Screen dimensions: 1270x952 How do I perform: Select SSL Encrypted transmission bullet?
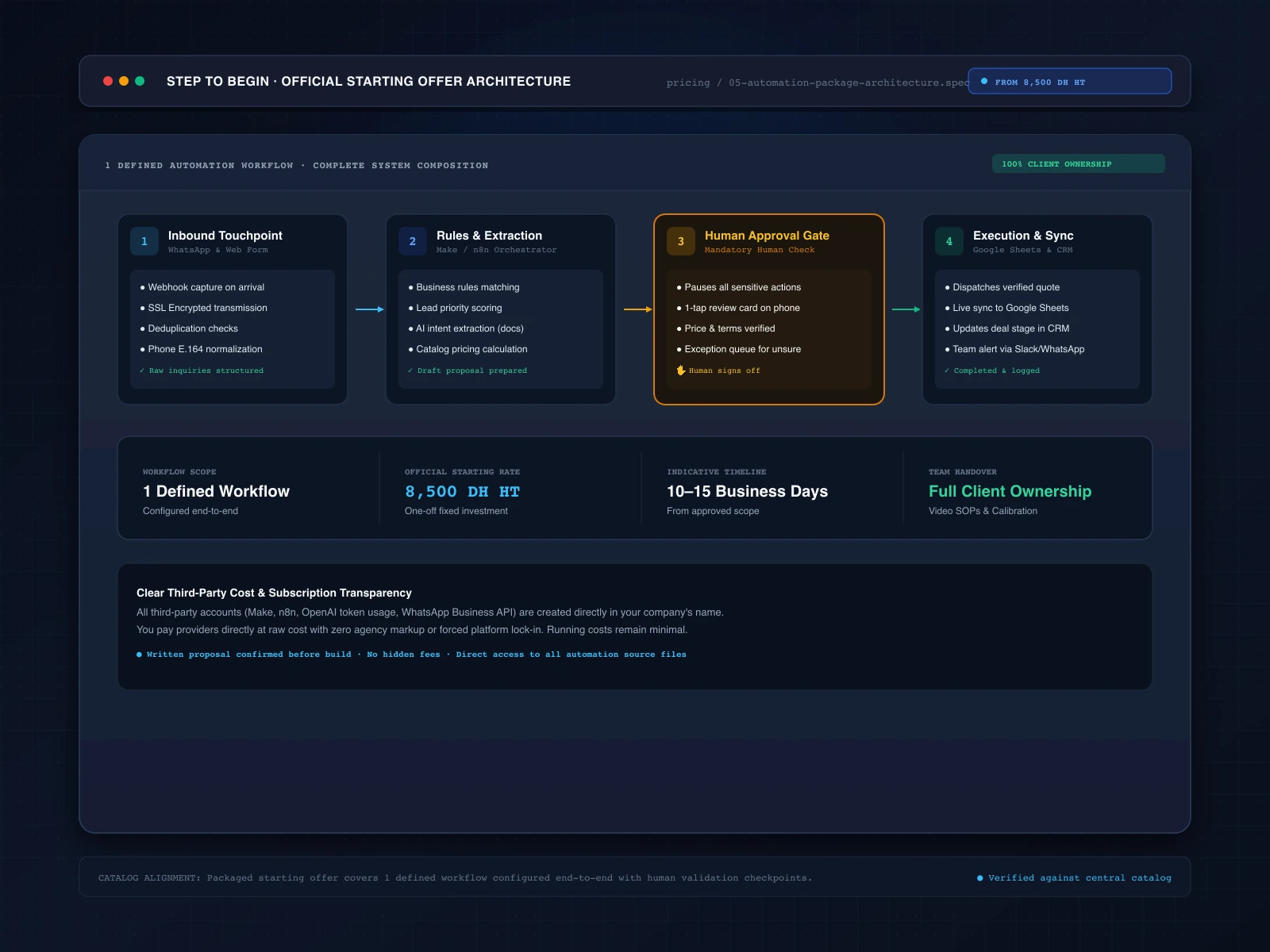click(204, 308)
